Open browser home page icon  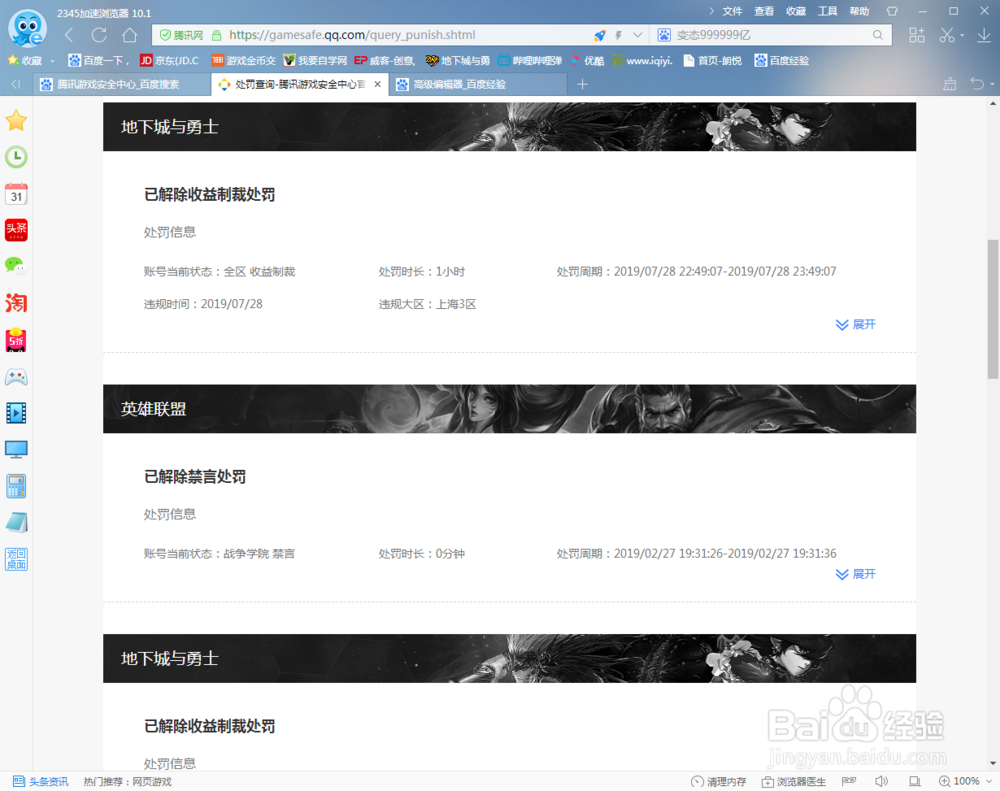129,35
